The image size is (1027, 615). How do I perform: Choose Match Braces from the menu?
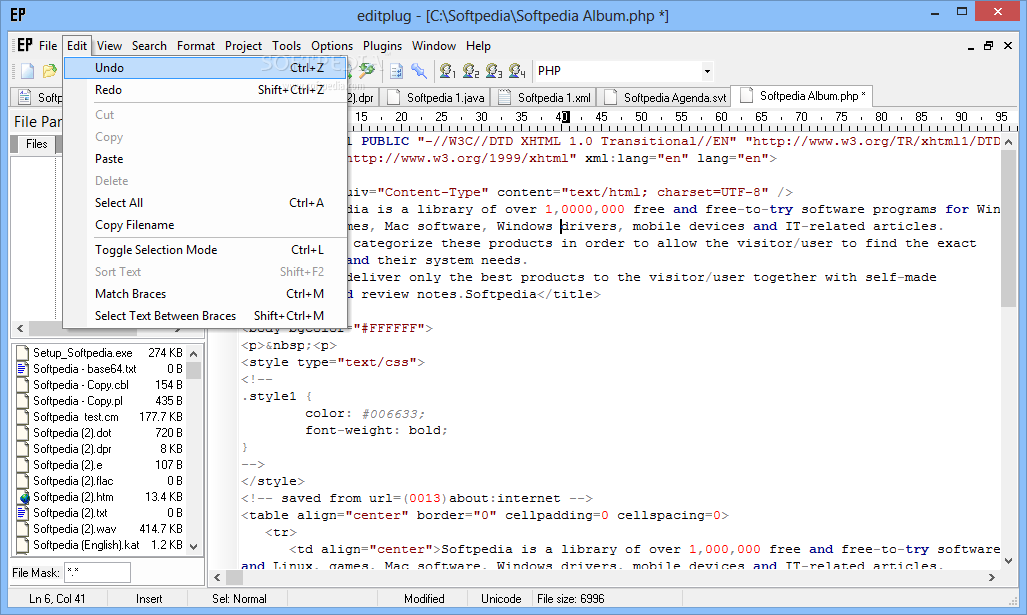click(205, 293)
